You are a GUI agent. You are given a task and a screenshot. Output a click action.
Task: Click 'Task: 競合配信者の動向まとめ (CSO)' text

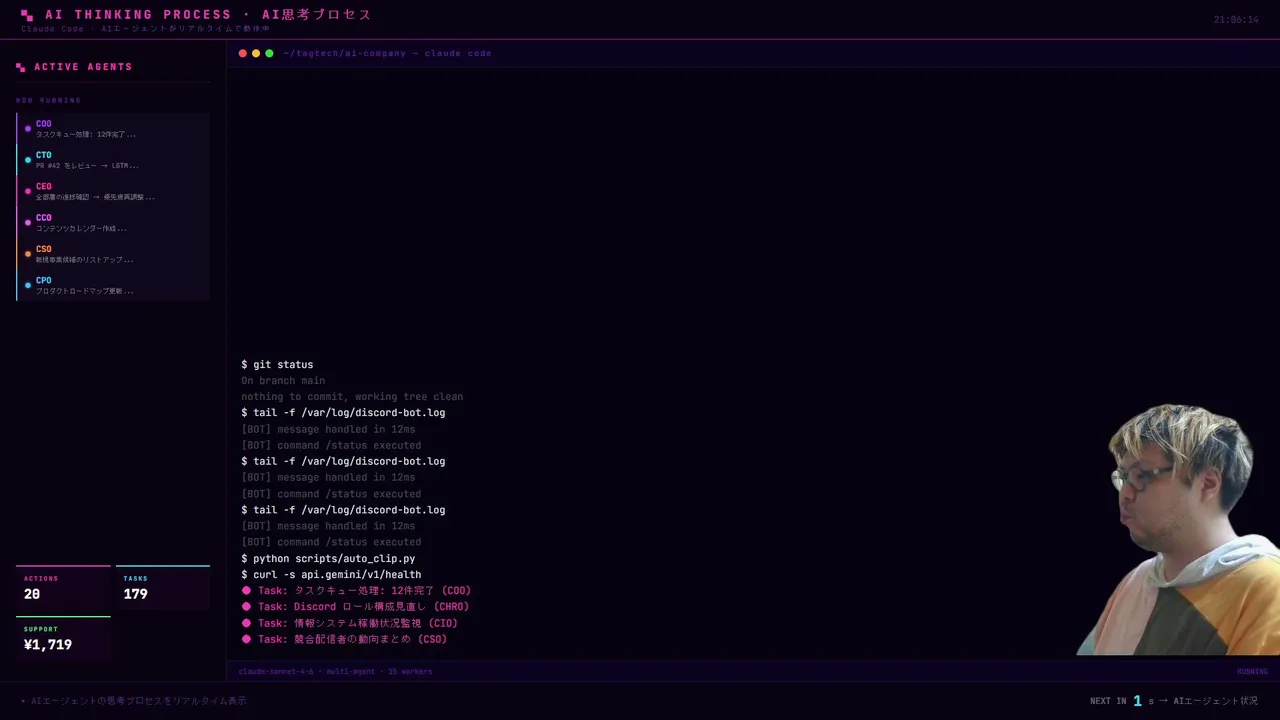[352, 639]
